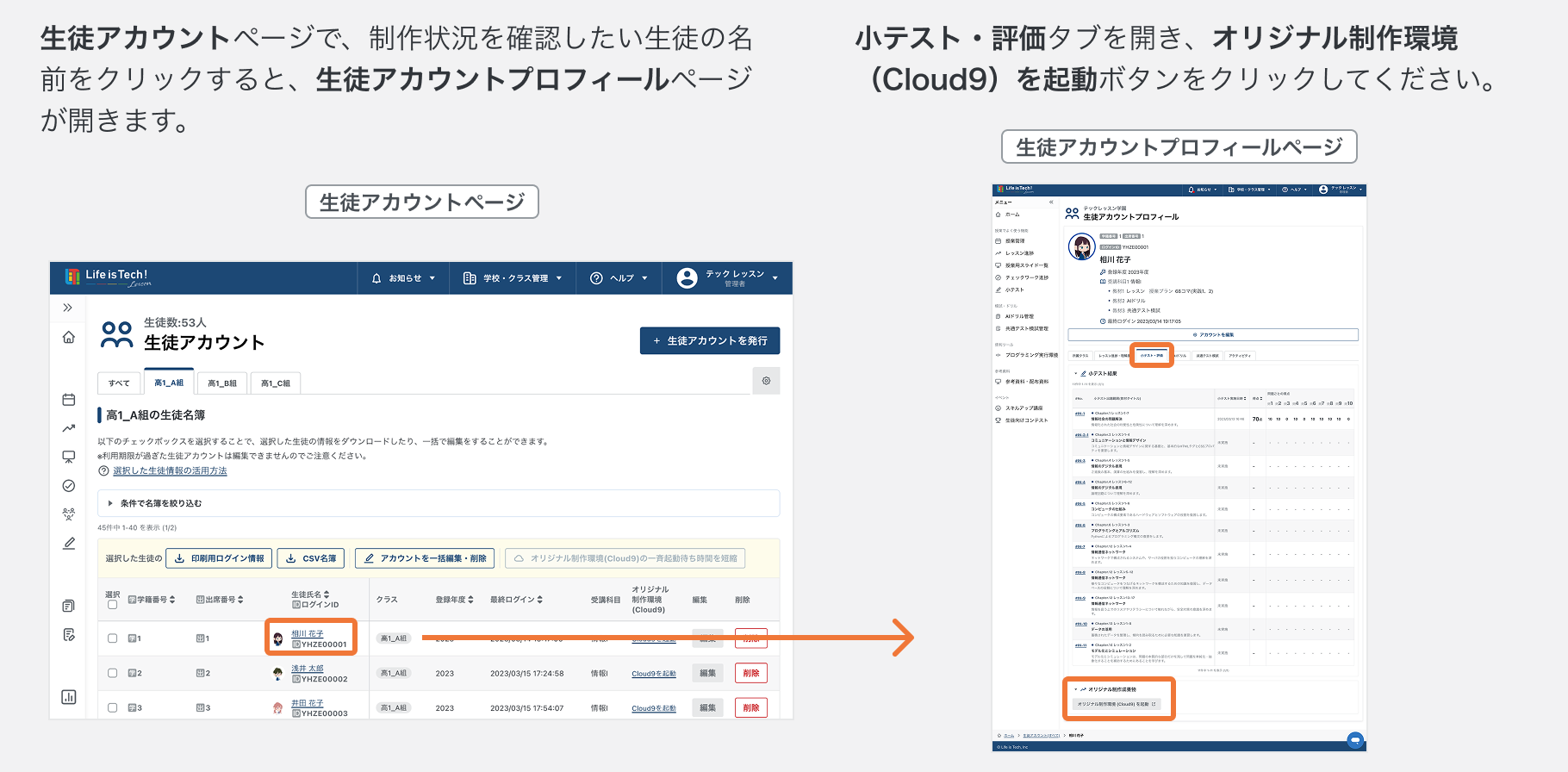Open ヘルプ dropdown in student account page

[619, 278]
